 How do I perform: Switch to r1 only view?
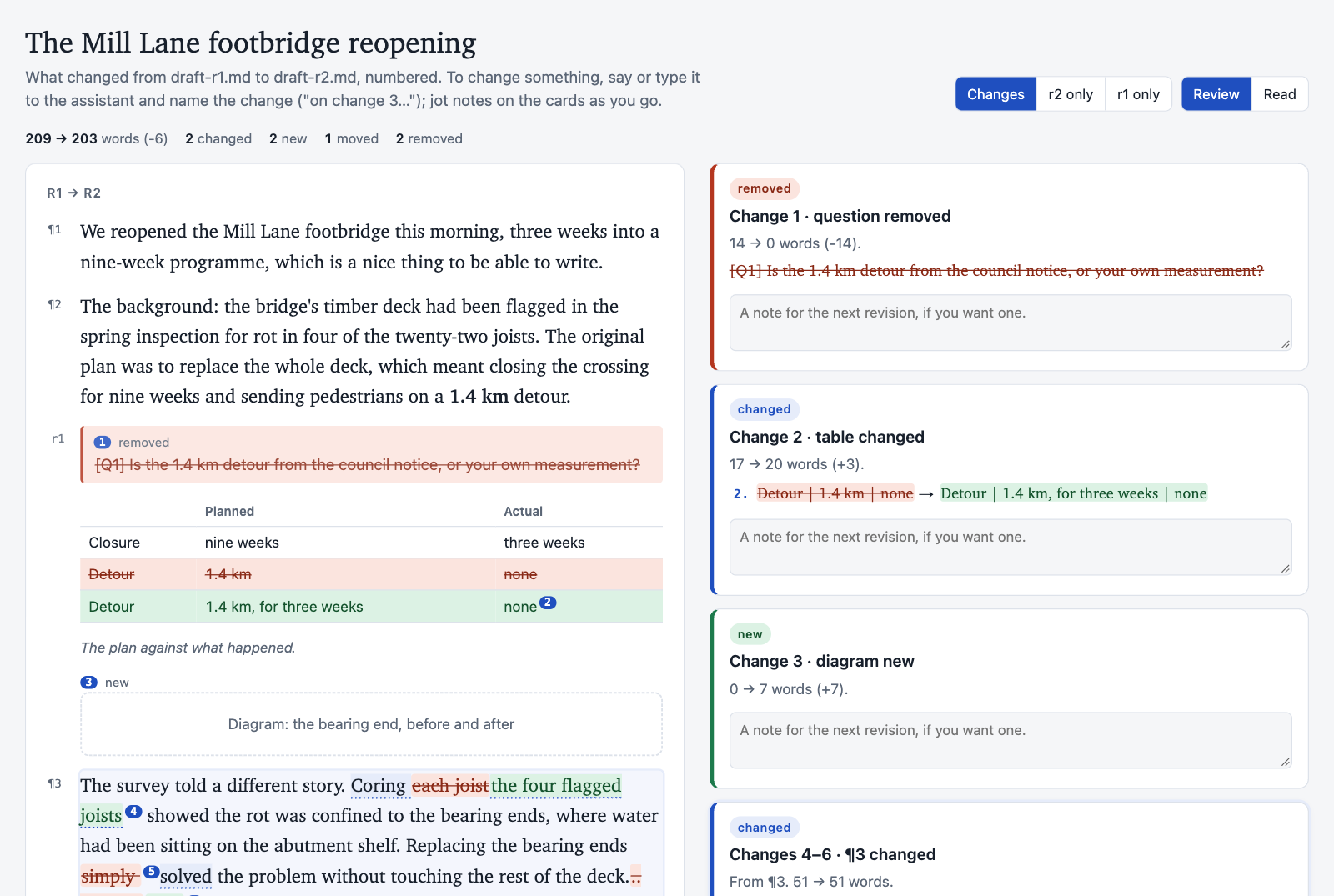(x=1138, y=94)
